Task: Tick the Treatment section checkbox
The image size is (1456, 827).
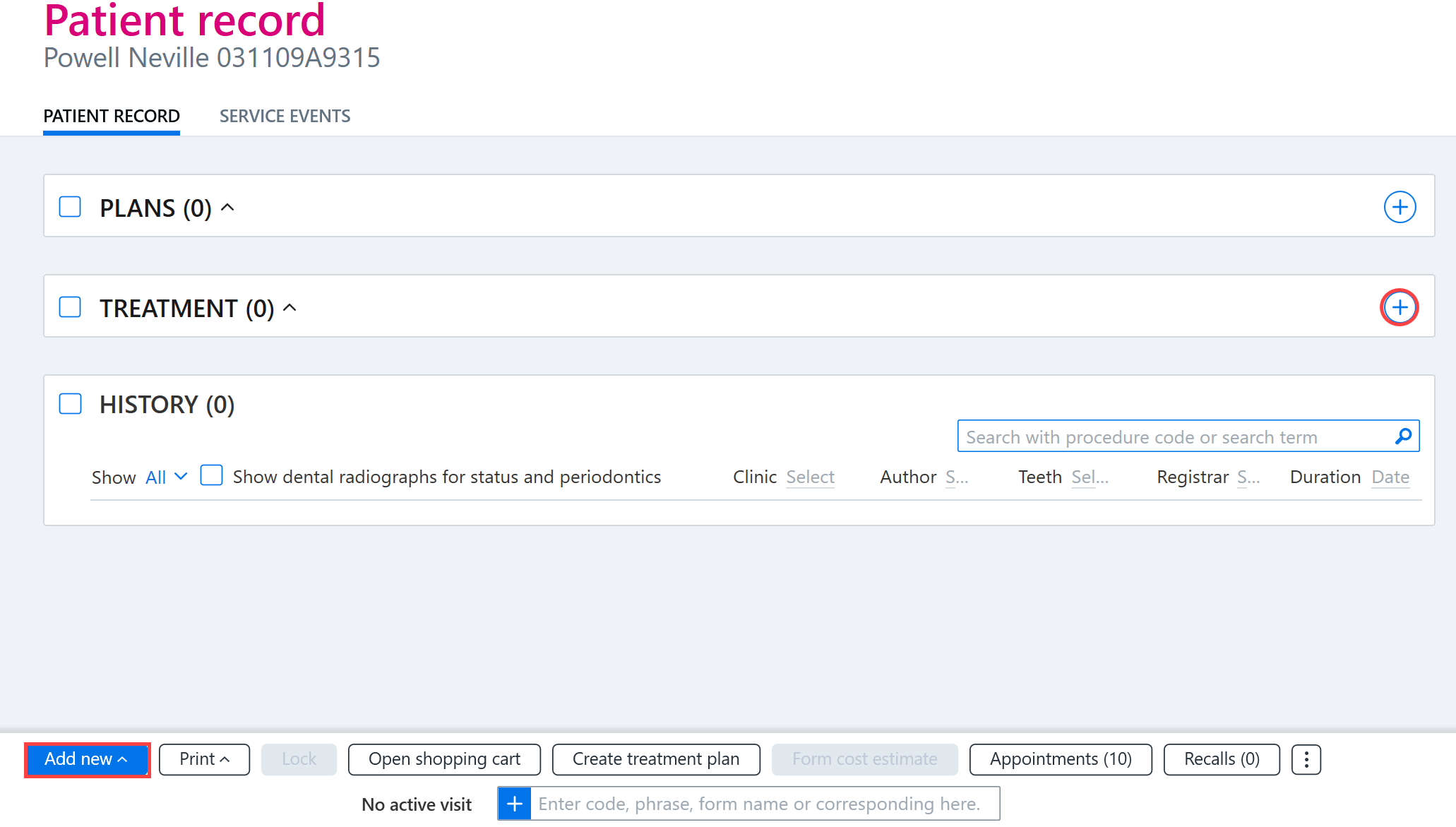Action: tap(70, 307)
